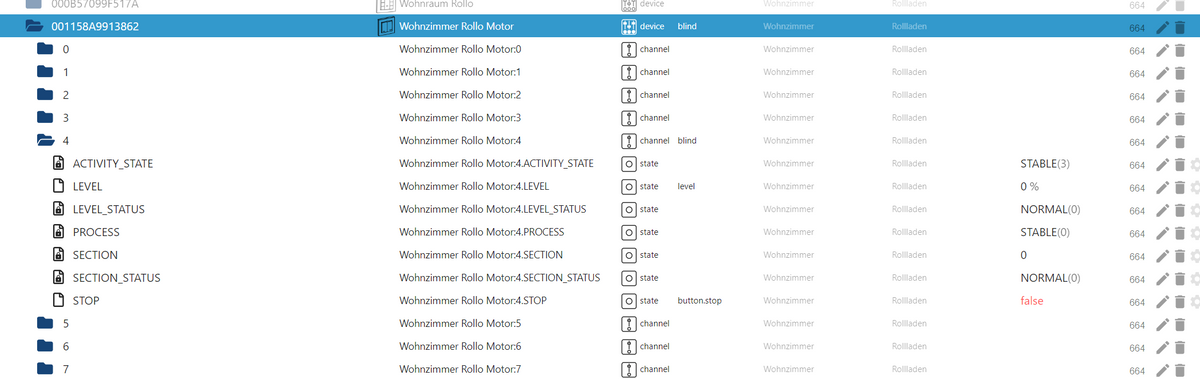
Task: Click the LEVEL value 0 %
Action: 1030,187
